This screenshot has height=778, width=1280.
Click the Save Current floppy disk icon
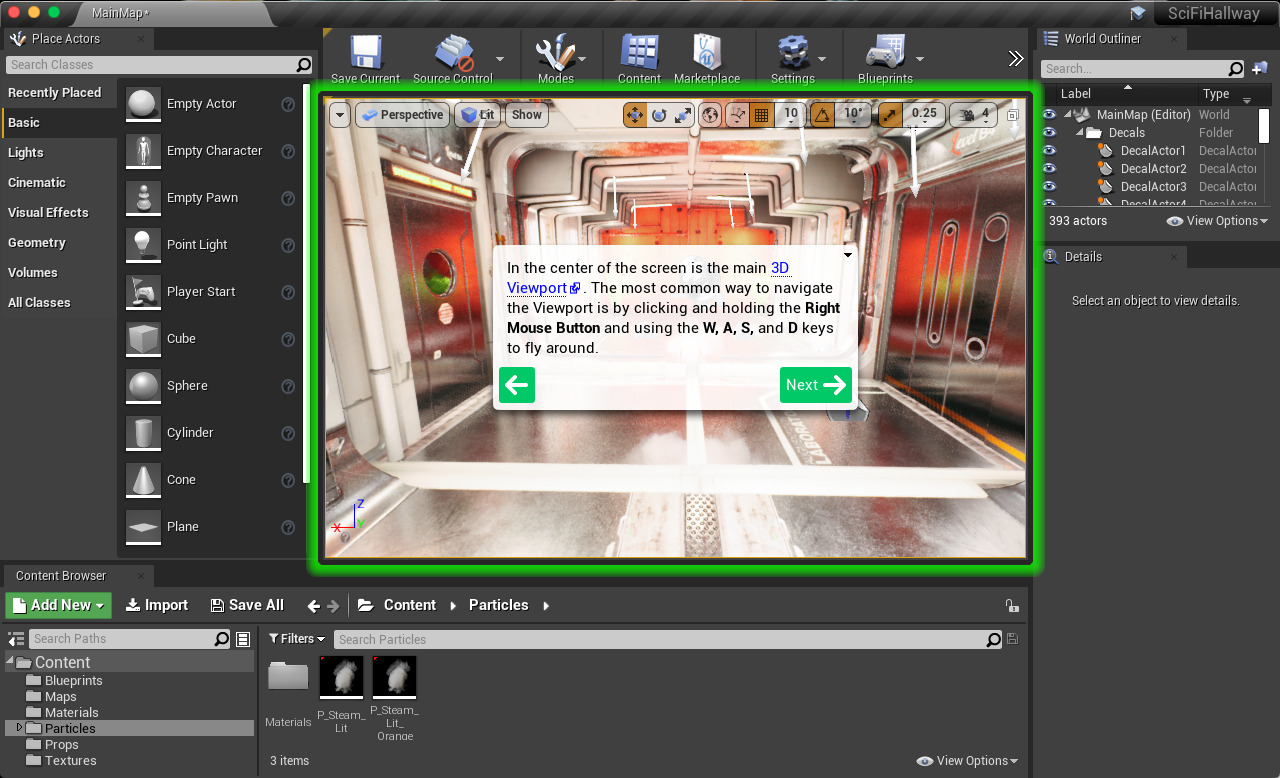click(x=364, y=53)
